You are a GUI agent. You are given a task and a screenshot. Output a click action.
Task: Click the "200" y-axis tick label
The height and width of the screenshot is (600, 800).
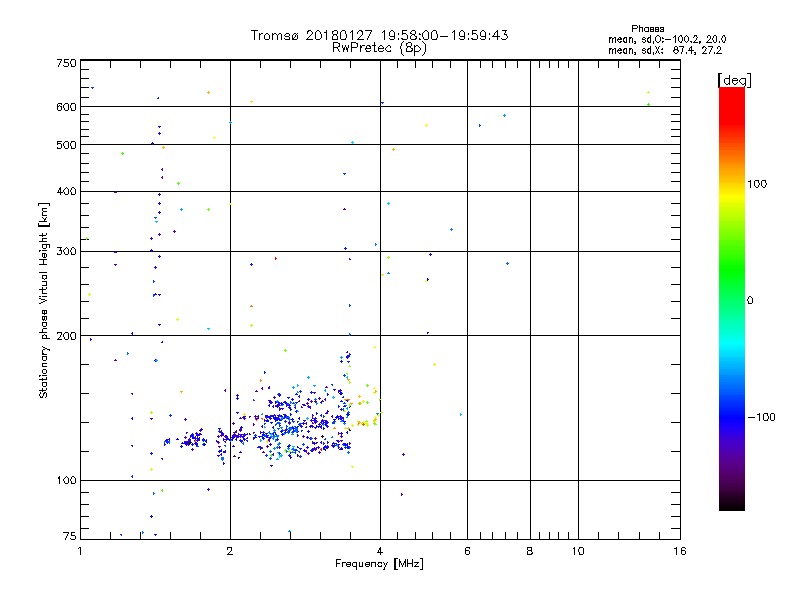tap(66, 336)
